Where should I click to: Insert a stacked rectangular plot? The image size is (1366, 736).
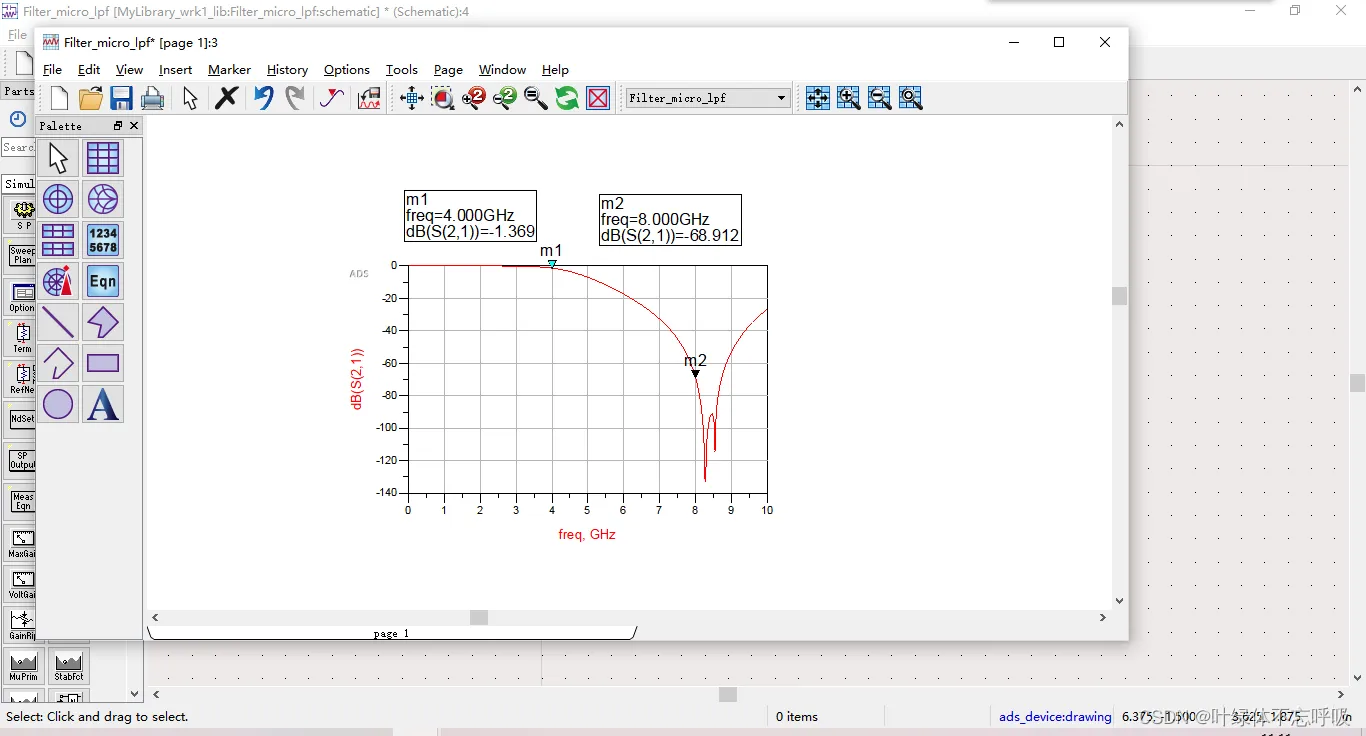pos(58,240)
